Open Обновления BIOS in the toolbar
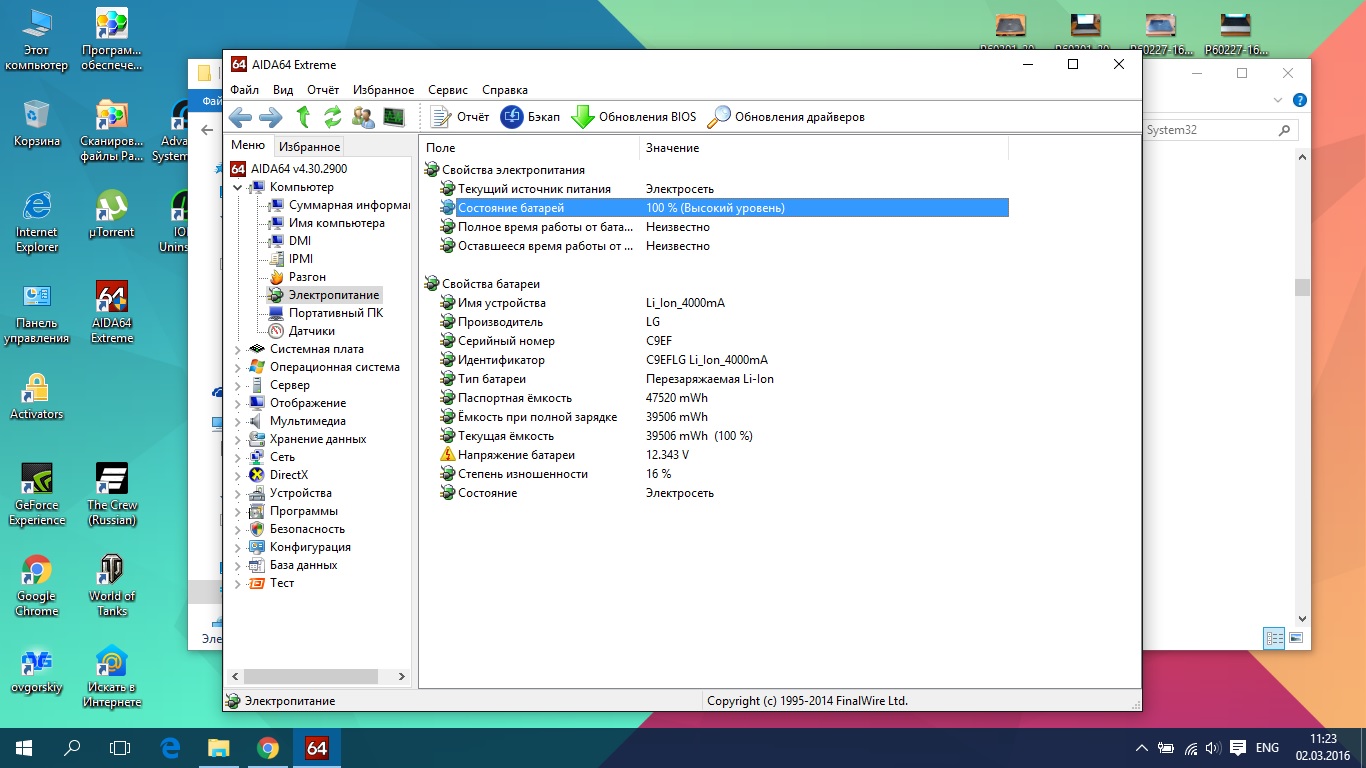1366x768 pixels. pos(633,117)
